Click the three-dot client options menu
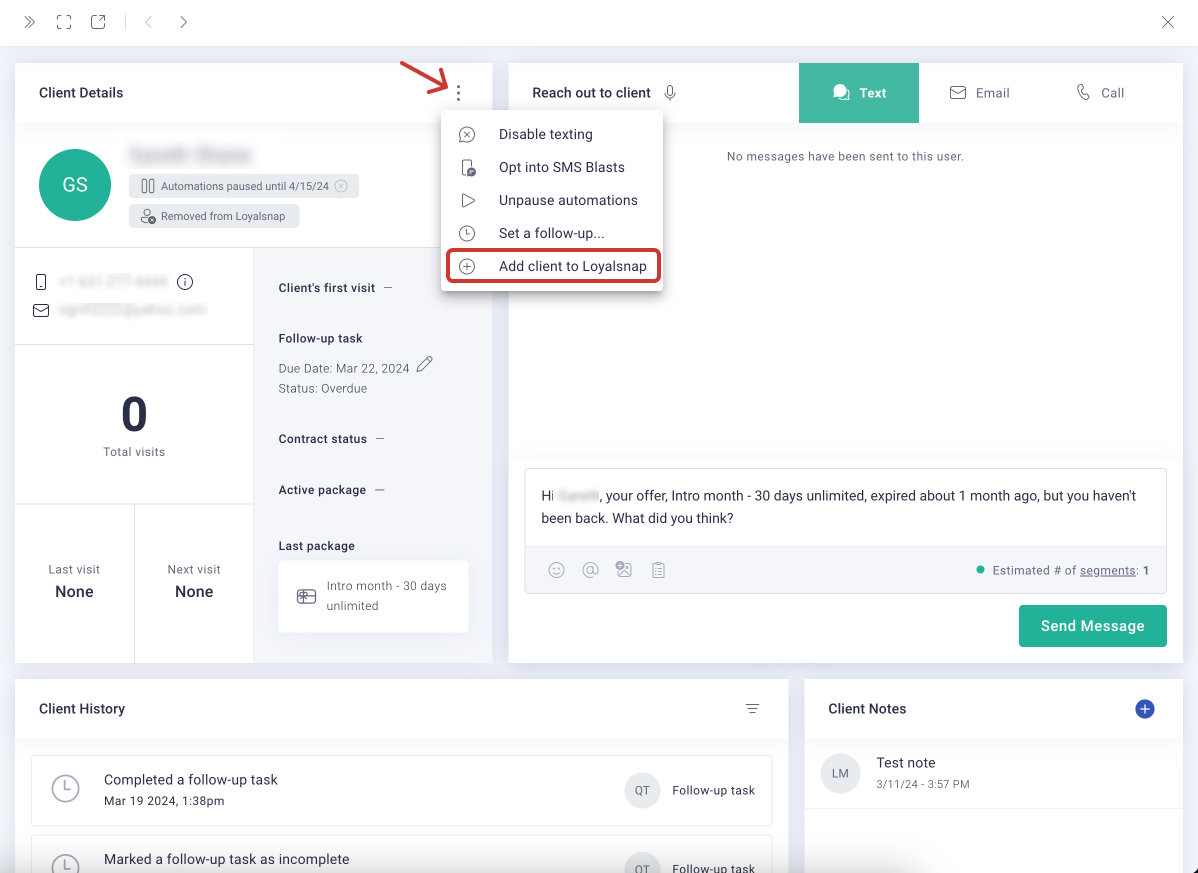 [x=458, y=93]
